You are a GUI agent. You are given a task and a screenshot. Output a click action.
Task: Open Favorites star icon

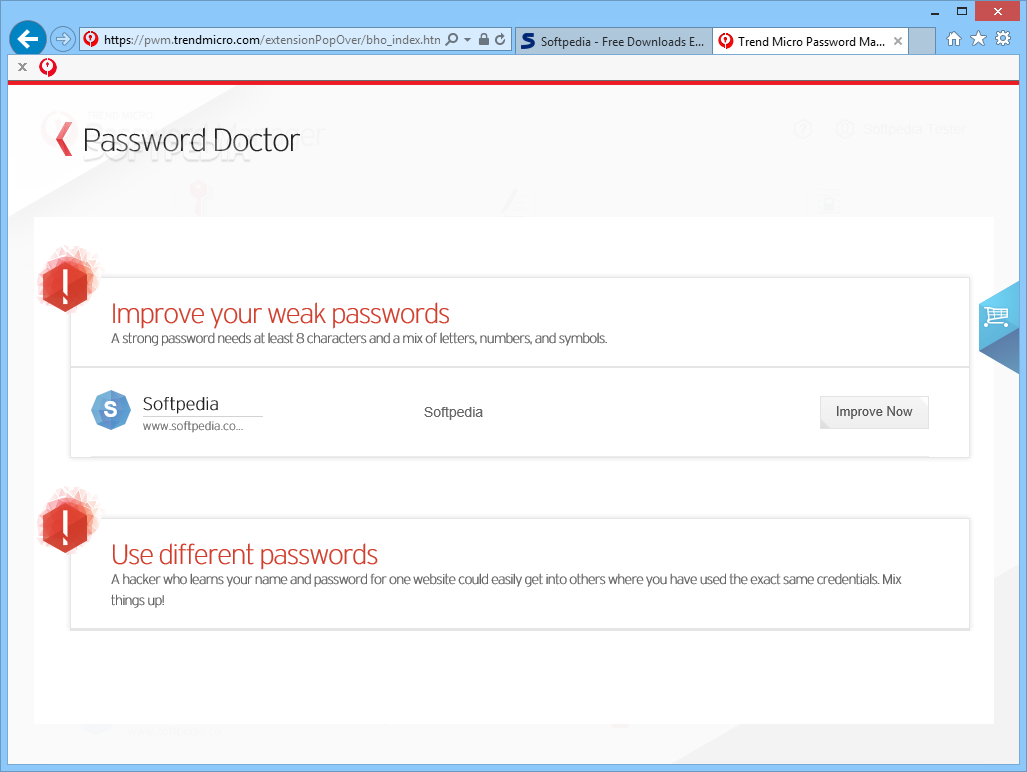[x=979, y=39]
